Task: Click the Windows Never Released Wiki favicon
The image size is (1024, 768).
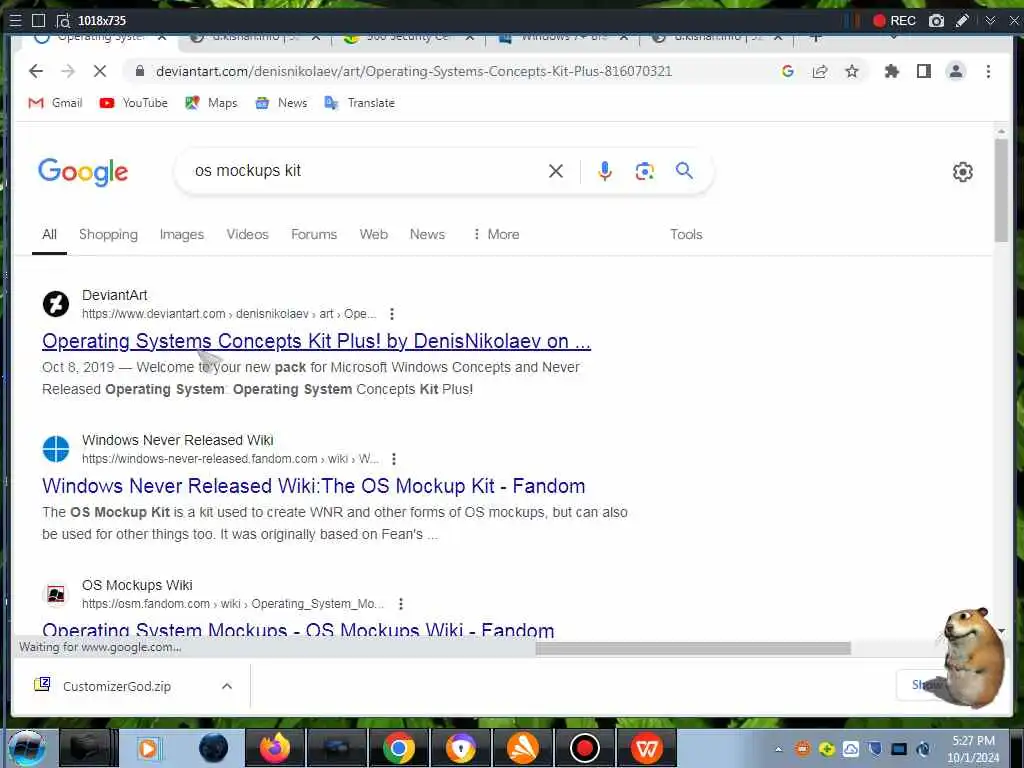Action: 56,449
